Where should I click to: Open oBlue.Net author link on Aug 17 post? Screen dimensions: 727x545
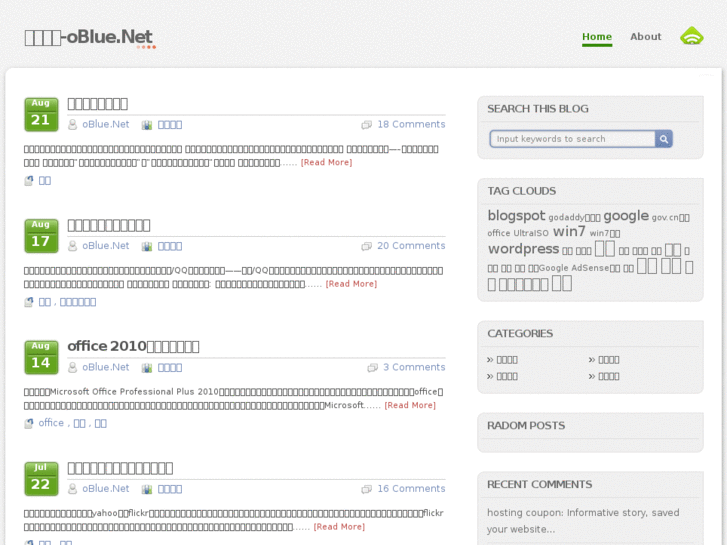(106, 246)
